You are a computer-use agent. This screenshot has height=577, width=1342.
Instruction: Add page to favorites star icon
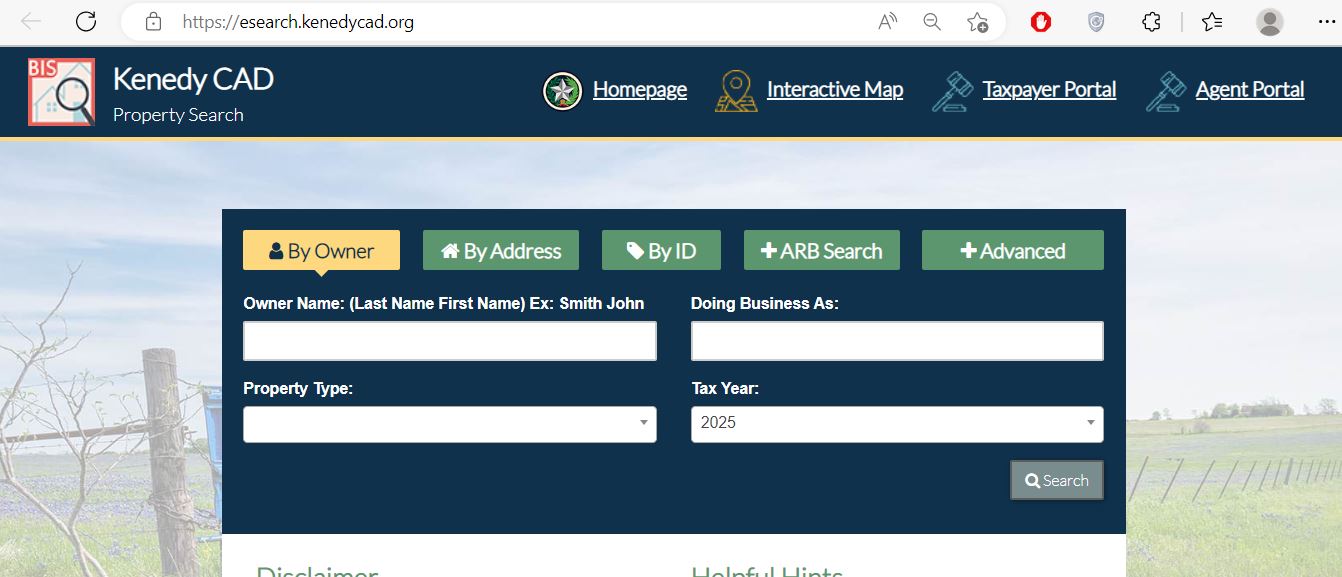pyautogui.click(x=977, y=22)
